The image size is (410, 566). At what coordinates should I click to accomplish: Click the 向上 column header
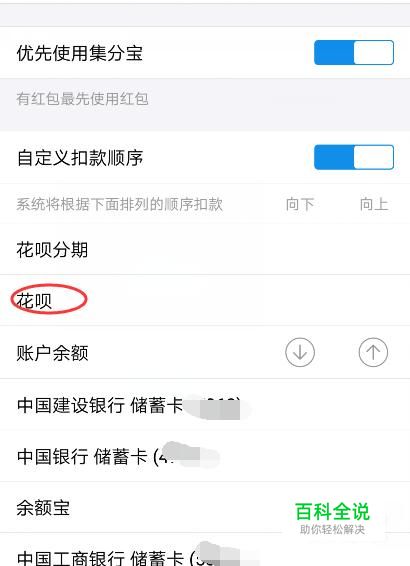[x=374, y=204]
